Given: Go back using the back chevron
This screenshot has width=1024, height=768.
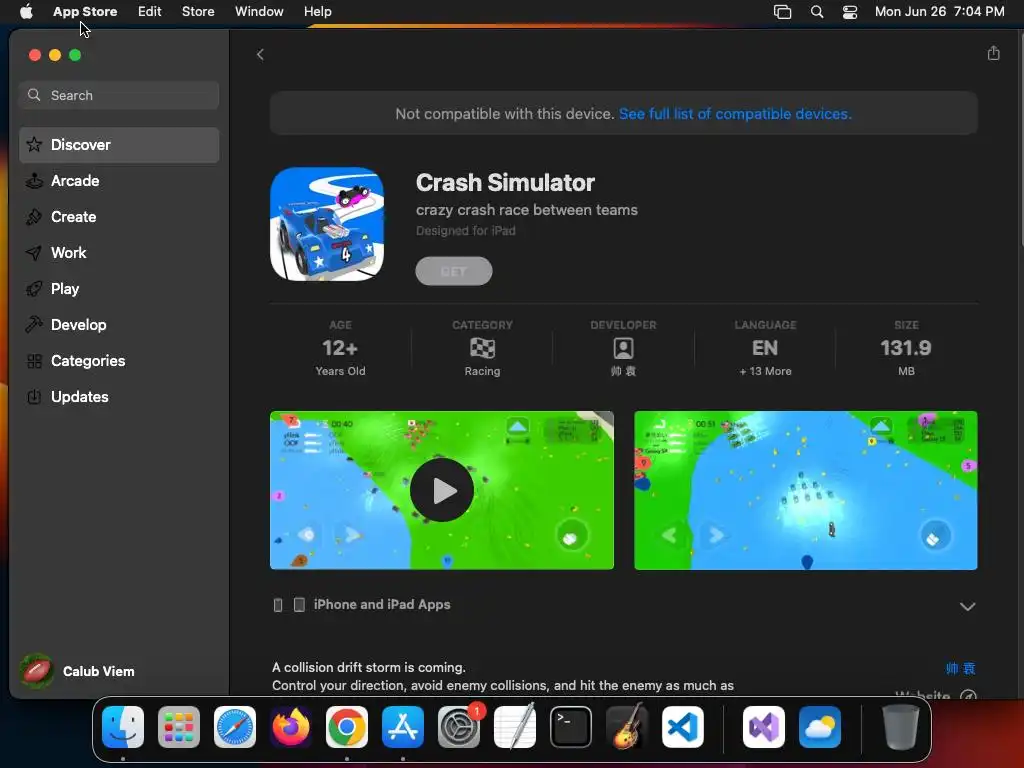Looking at the screenshot, I should (260, 55).
